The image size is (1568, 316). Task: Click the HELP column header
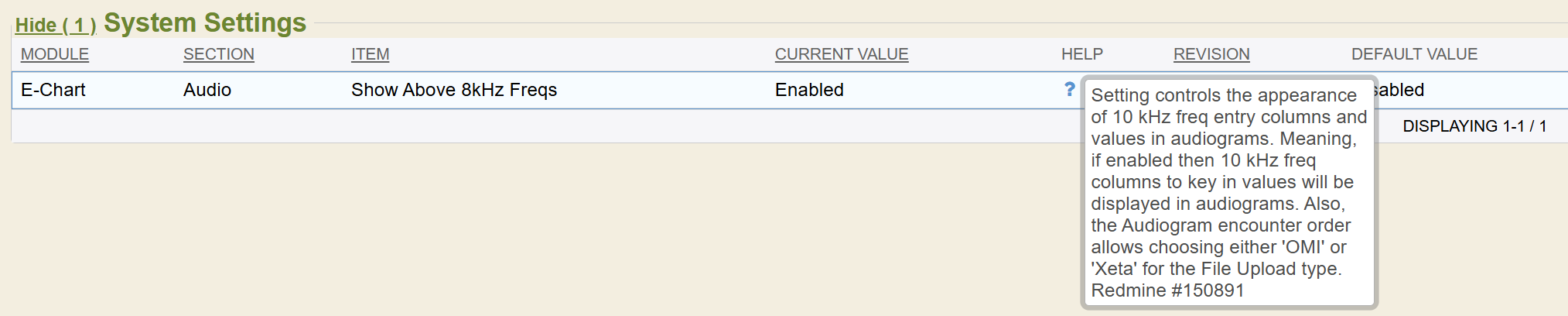(1082, 54)
